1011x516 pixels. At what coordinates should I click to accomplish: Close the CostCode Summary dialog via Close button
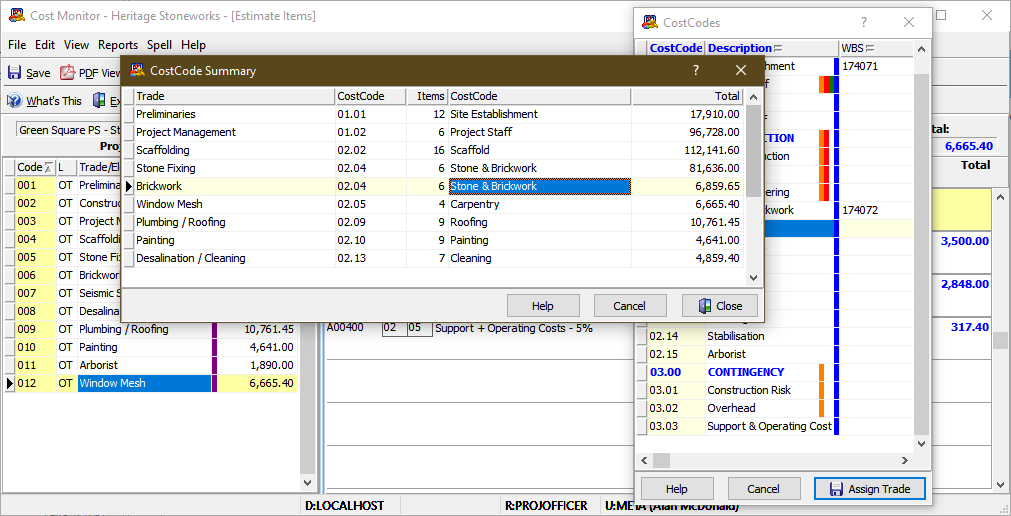[x=720, y=306]
